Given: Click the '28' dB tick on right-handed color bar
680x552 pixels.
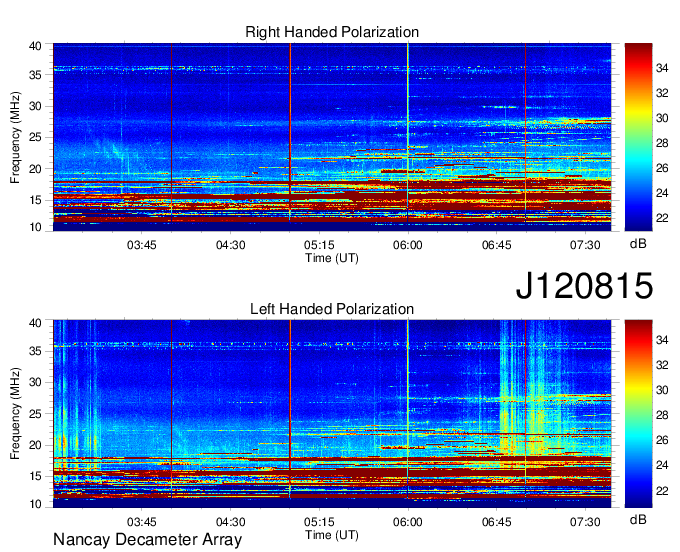Looking at the screenshot, I should (662, 143).
